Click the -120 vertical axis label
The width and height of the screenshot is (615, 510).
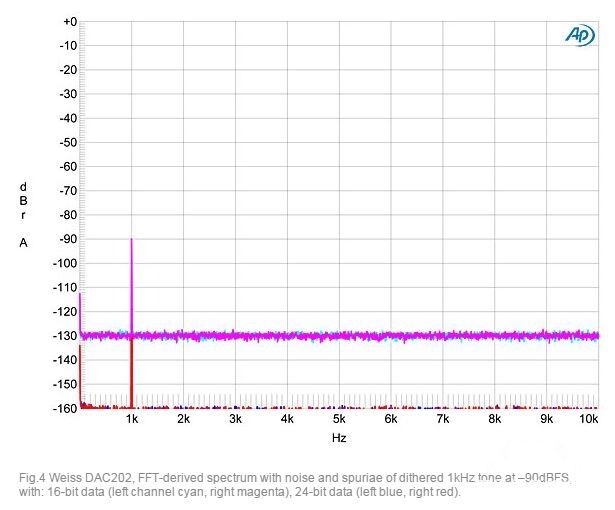click(x=65, y=312)
